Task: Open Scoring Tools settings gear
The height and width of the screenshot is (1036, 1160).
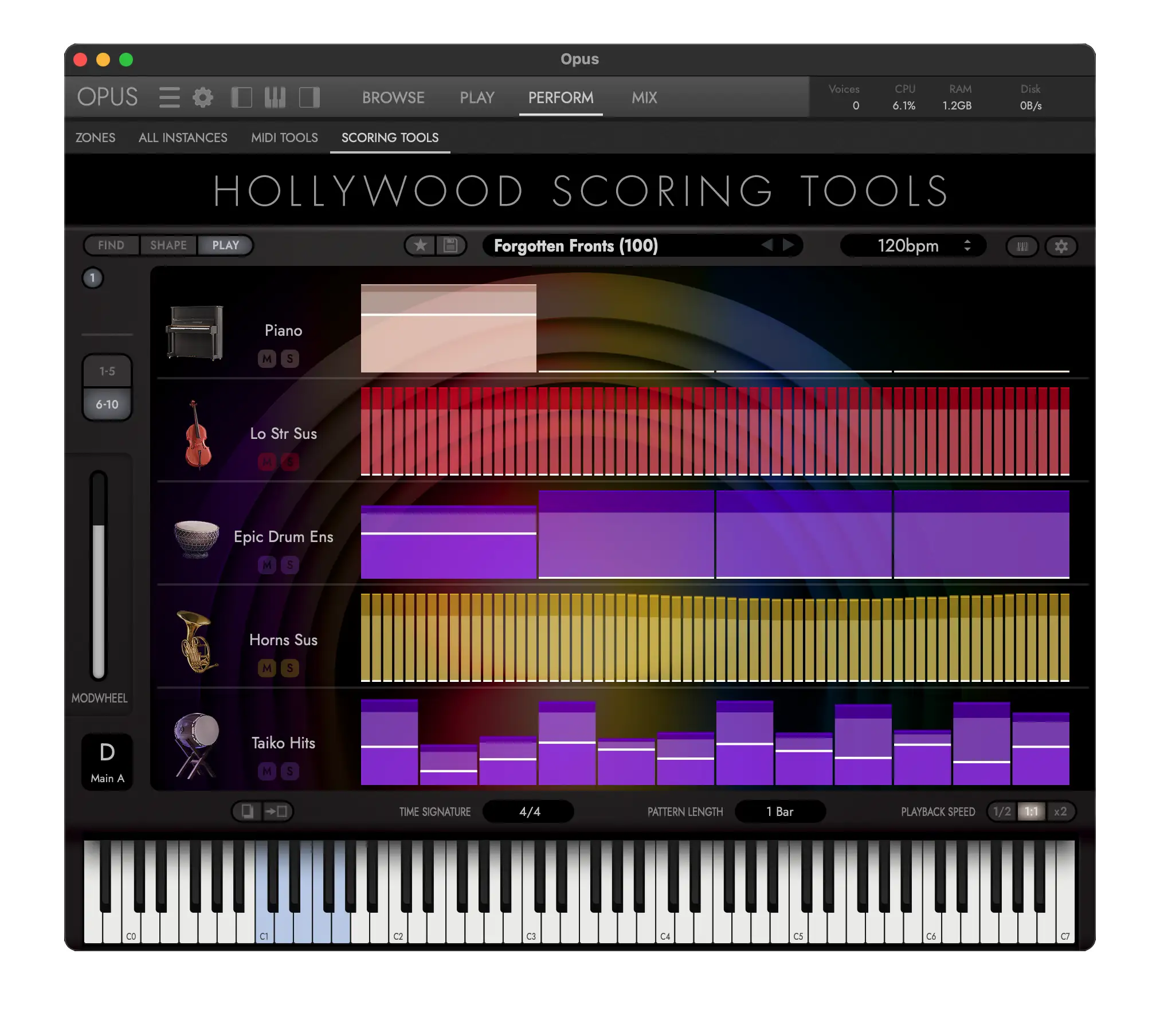Action: point(1061,246)
